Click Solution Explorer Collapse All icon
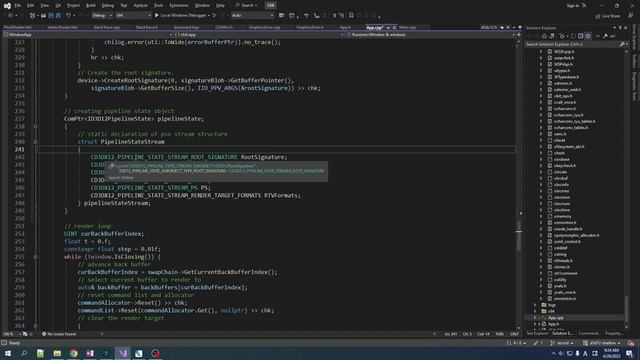The image size is (640, 360). click(580, 36)
